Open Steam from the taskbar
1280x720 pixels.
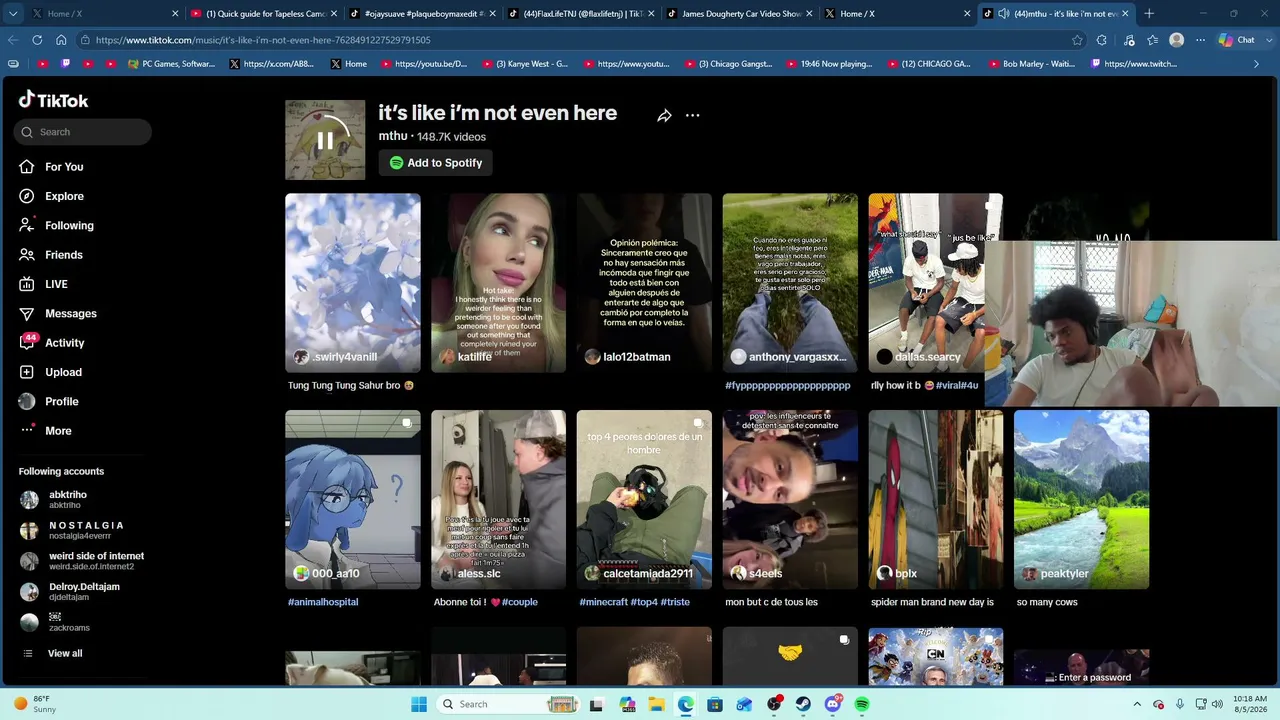pos(803,704)
